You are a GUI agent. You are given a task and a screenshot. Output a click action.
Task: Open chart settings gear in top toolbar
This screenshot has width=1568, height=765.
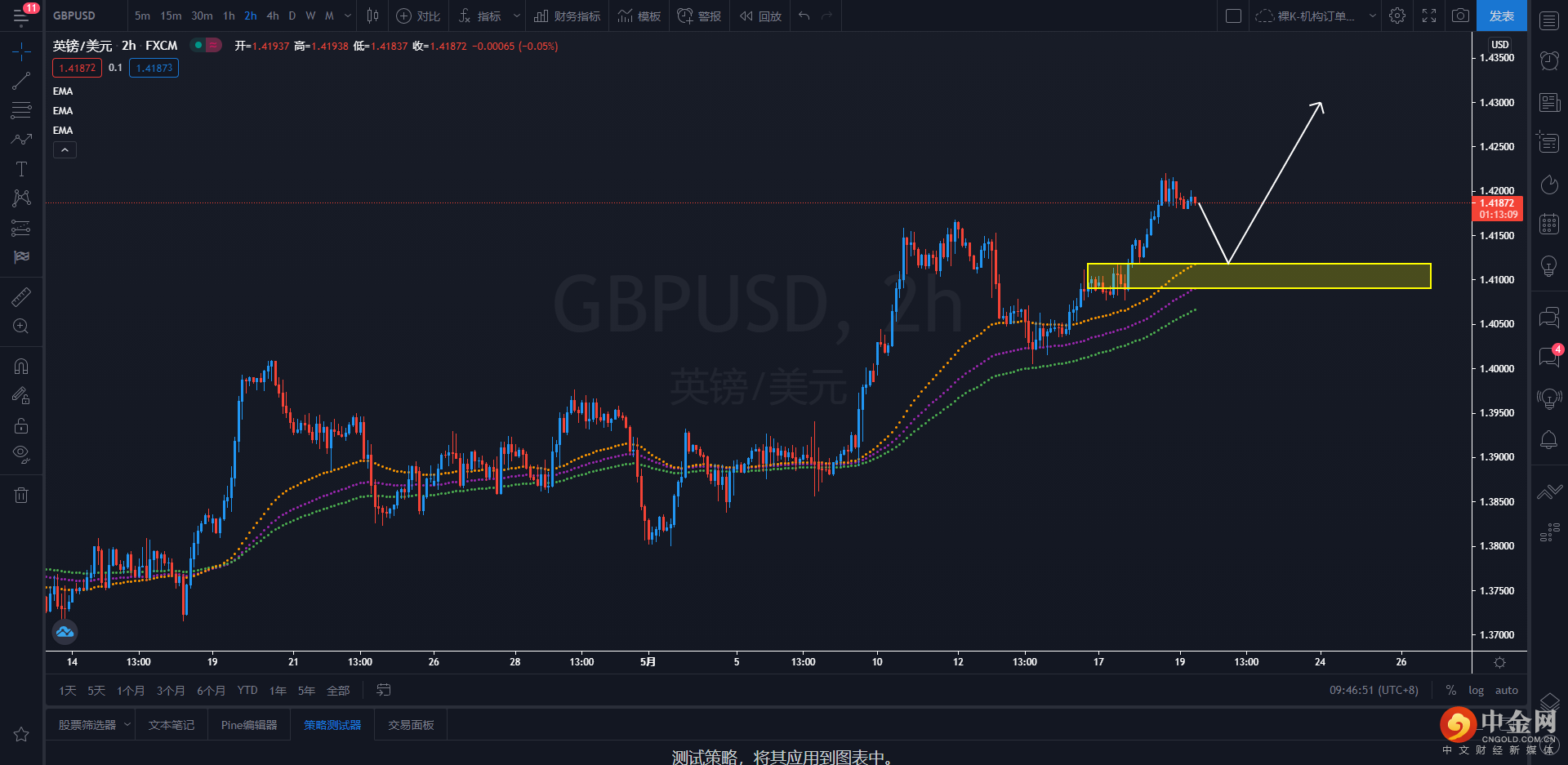1397,16
